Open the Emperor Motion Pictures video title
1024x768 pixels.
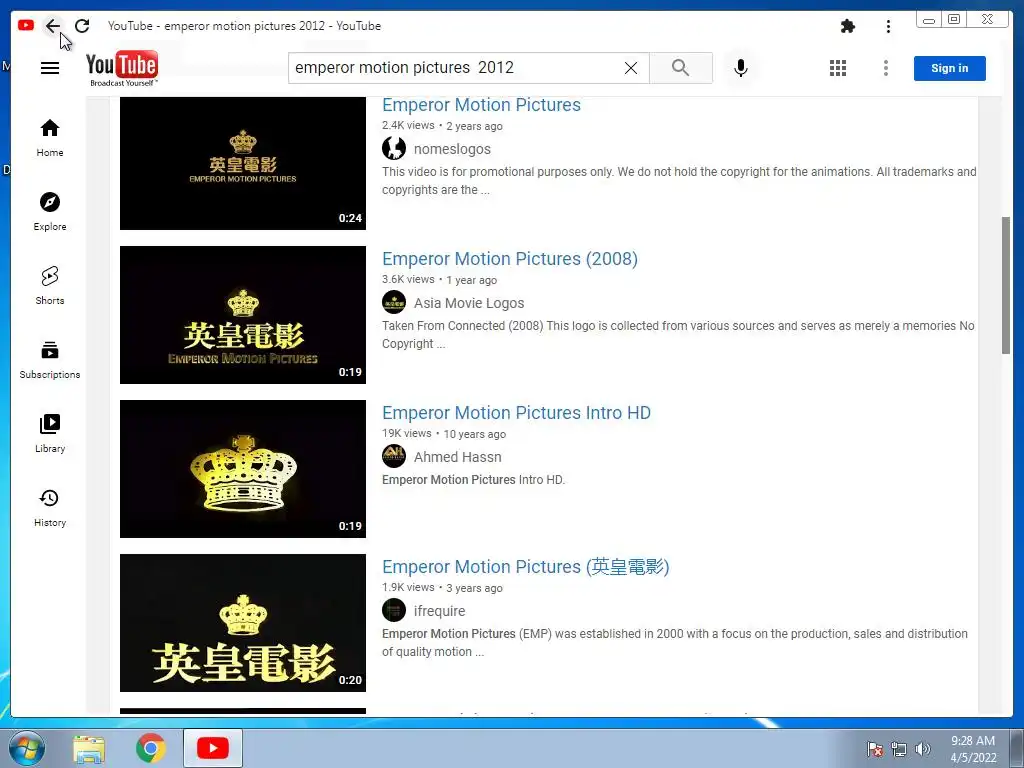(481, 105)
